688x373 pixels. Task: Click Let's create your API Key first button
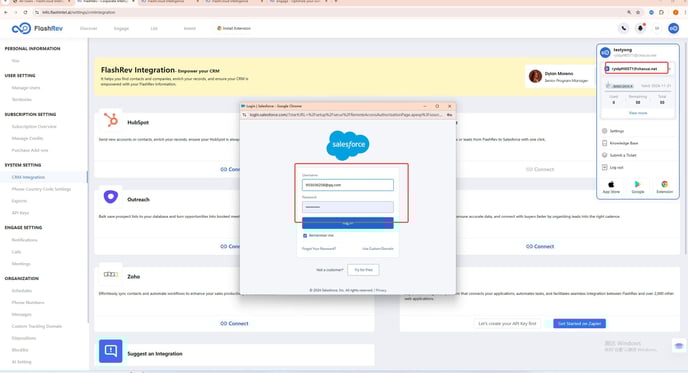tap(507, 323)
